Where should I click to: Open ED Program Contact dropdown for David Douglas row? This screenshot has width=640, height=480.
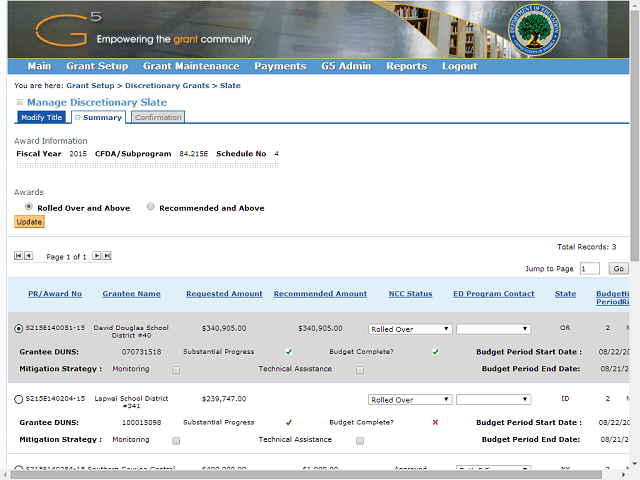click(493, 329)
